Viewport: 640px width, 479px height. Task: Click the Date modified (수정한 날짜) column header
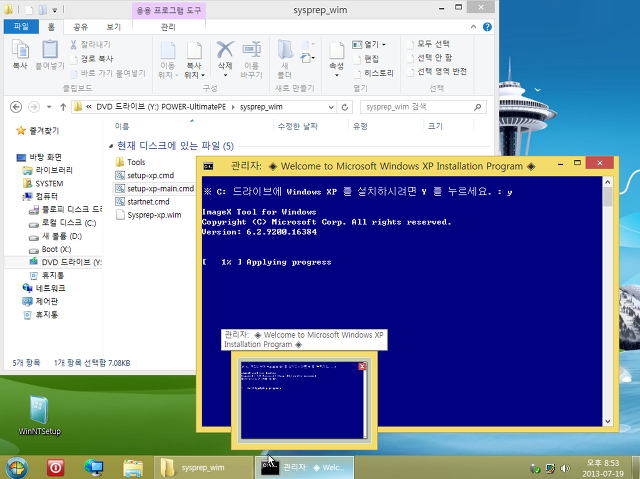(x=297, y=126)
